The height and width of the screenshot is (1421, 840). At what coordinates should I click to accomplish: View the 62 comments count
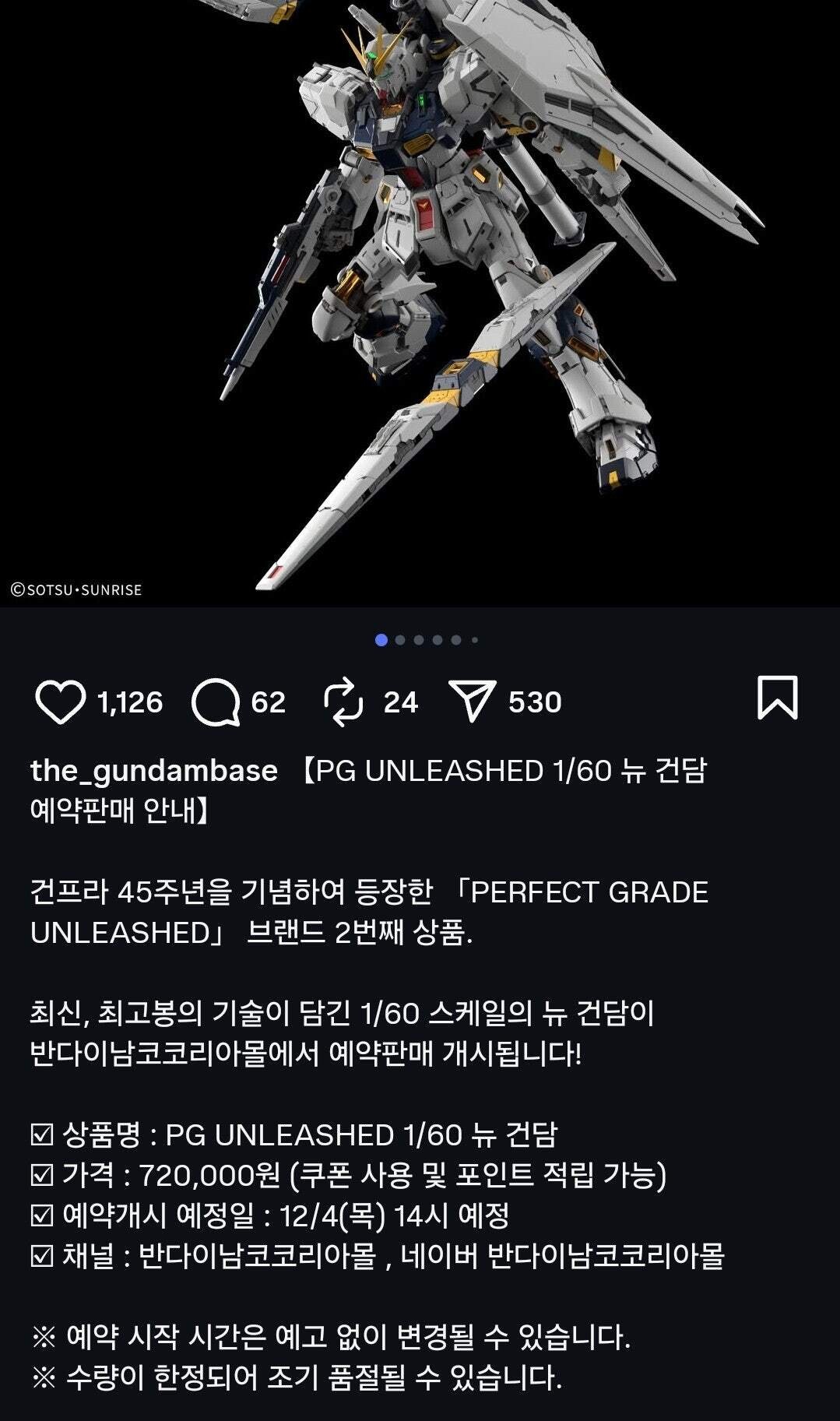(x=269, y=702)
